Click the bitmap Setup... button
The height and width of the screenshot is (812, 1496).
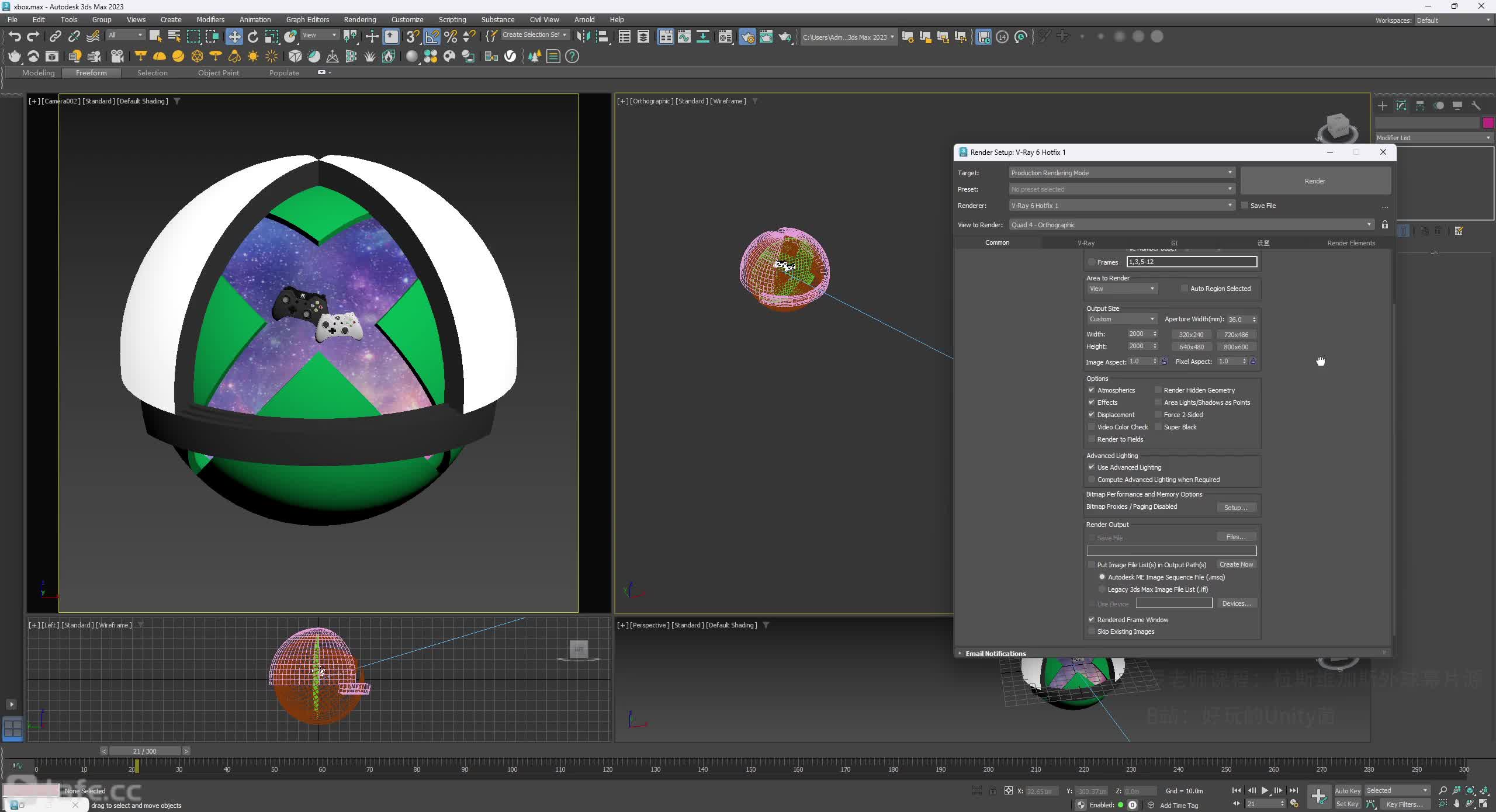[x=1236, y=508]
